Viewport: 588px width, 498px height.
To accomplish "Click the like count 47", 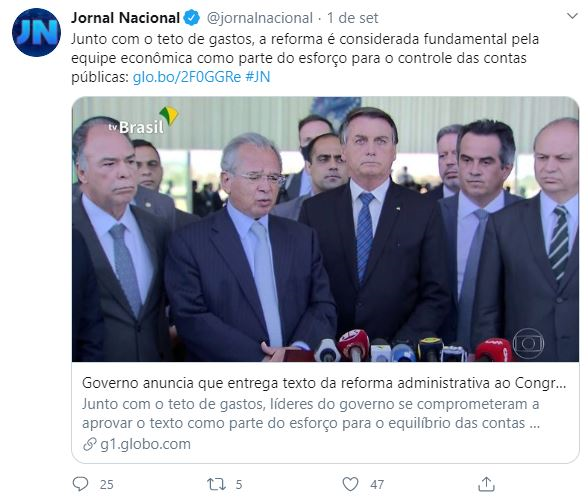I will point(377,484).
